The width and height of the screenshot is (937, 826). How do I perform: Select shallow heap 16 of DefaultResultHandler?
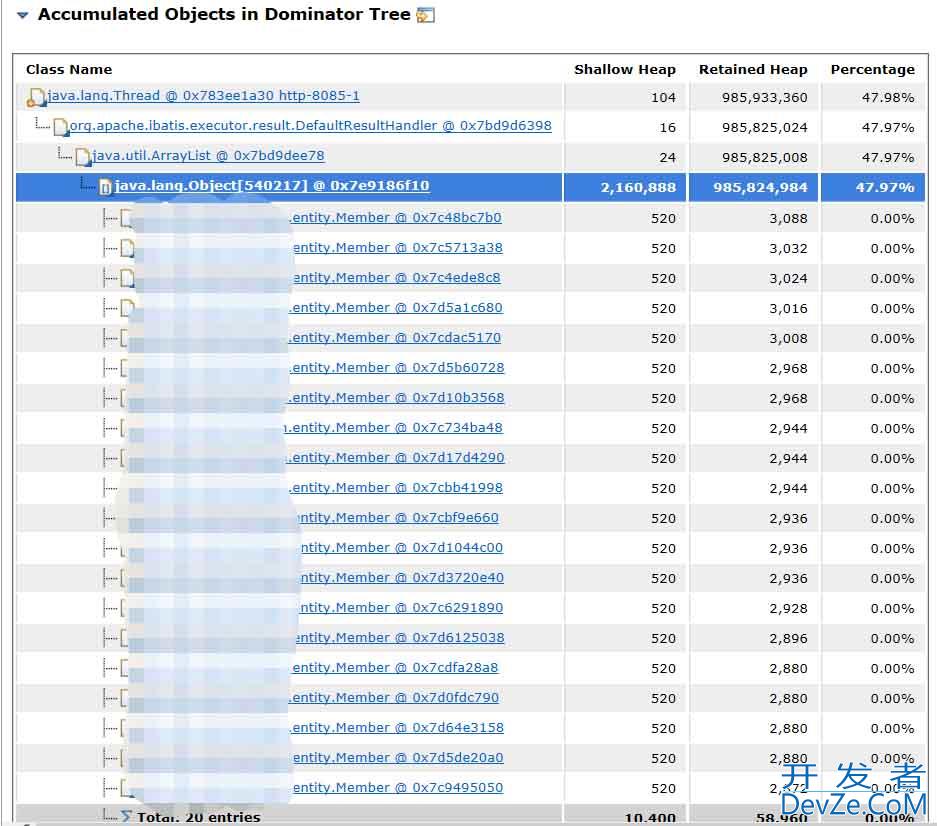667,127
